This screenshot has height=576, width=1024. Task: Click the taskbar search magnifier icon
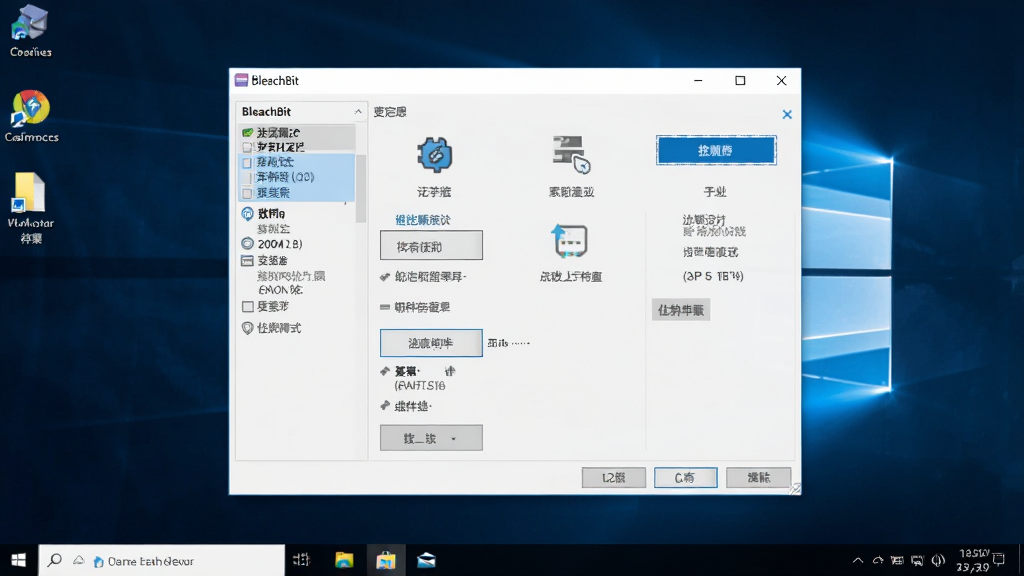(55, 560)
